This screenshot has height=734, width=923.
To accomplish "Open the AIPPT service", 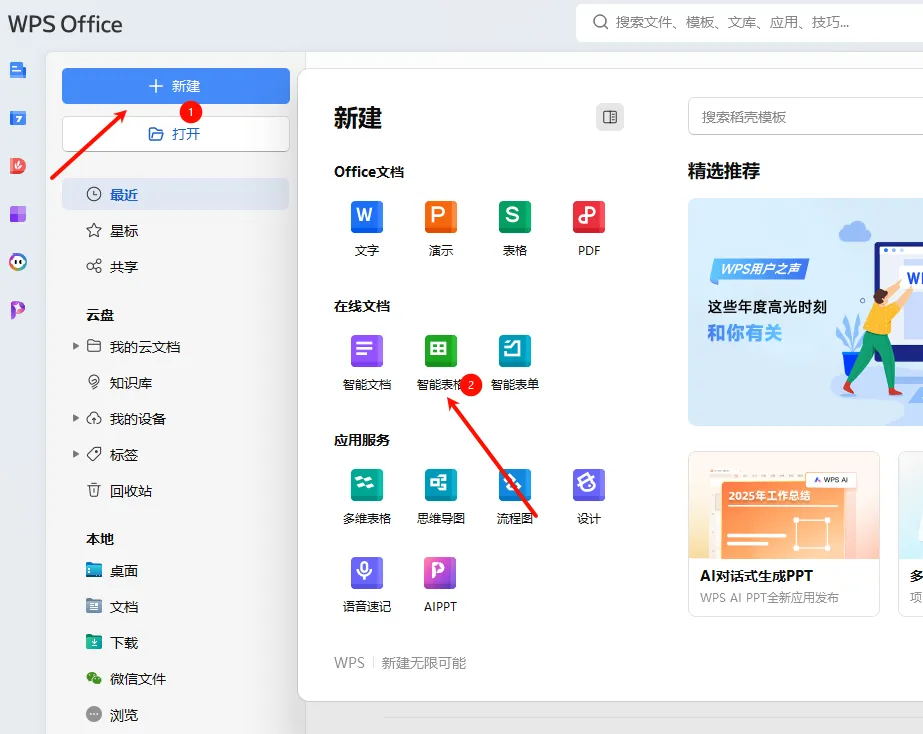I will (x=440, y=584).
